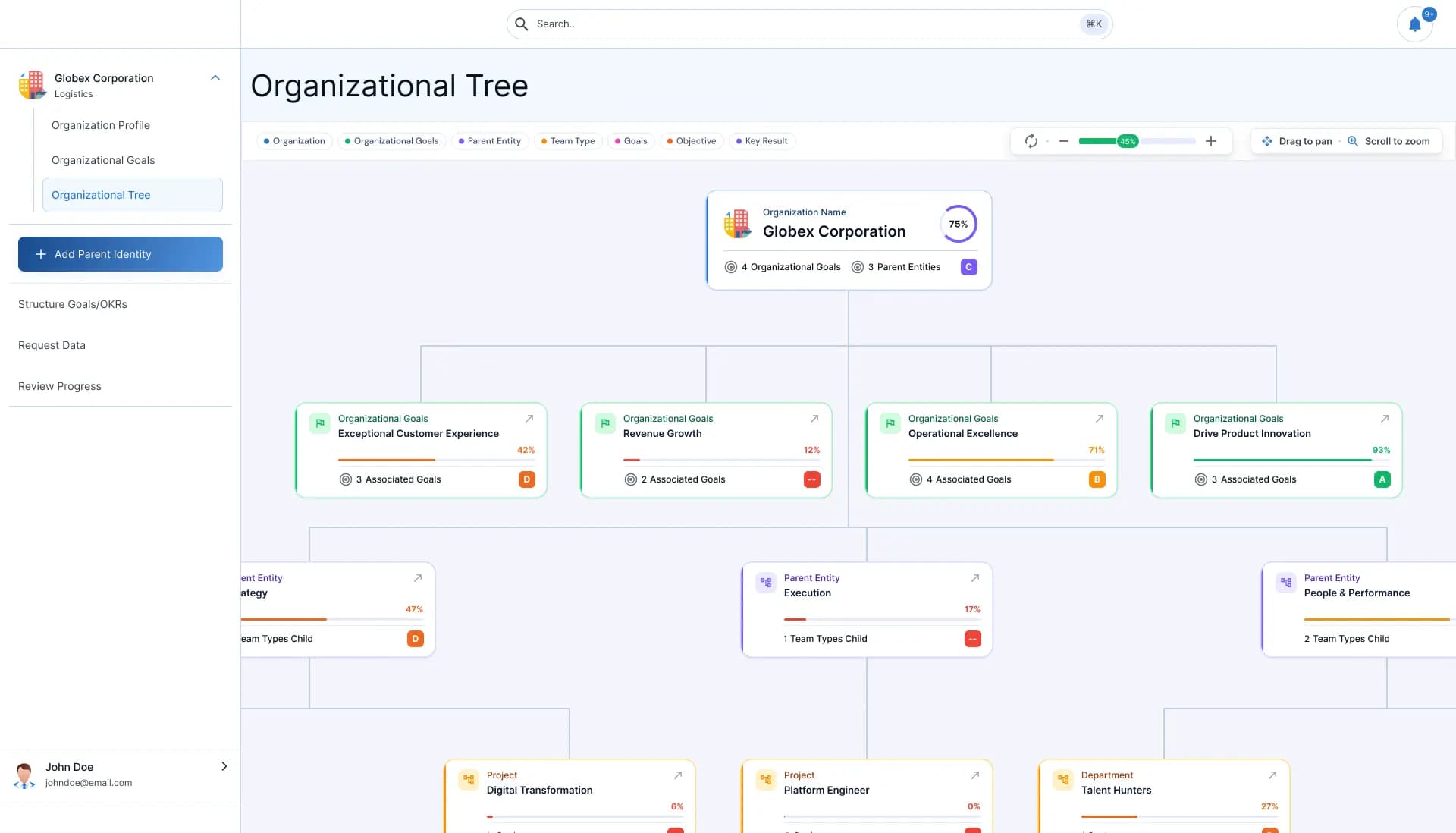The width and height of the screenshot is (1456, 833).
Task: Toggle the Organizational Goals legend filter
Action: pyautogui.click(x=392, y=141)
